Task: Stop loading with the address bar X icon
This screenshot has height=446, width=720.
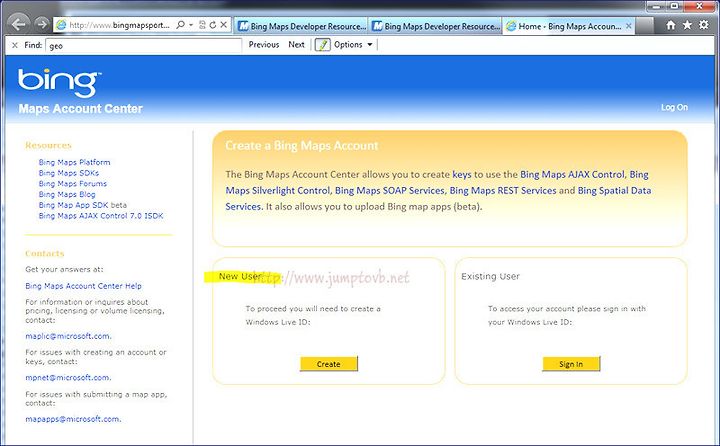Action: point(224,25)
